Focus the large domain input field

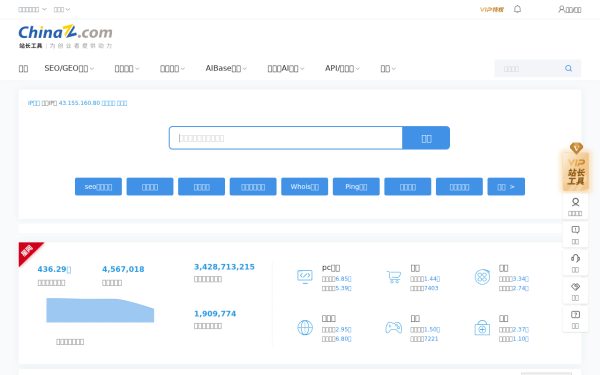coord(286,138)
